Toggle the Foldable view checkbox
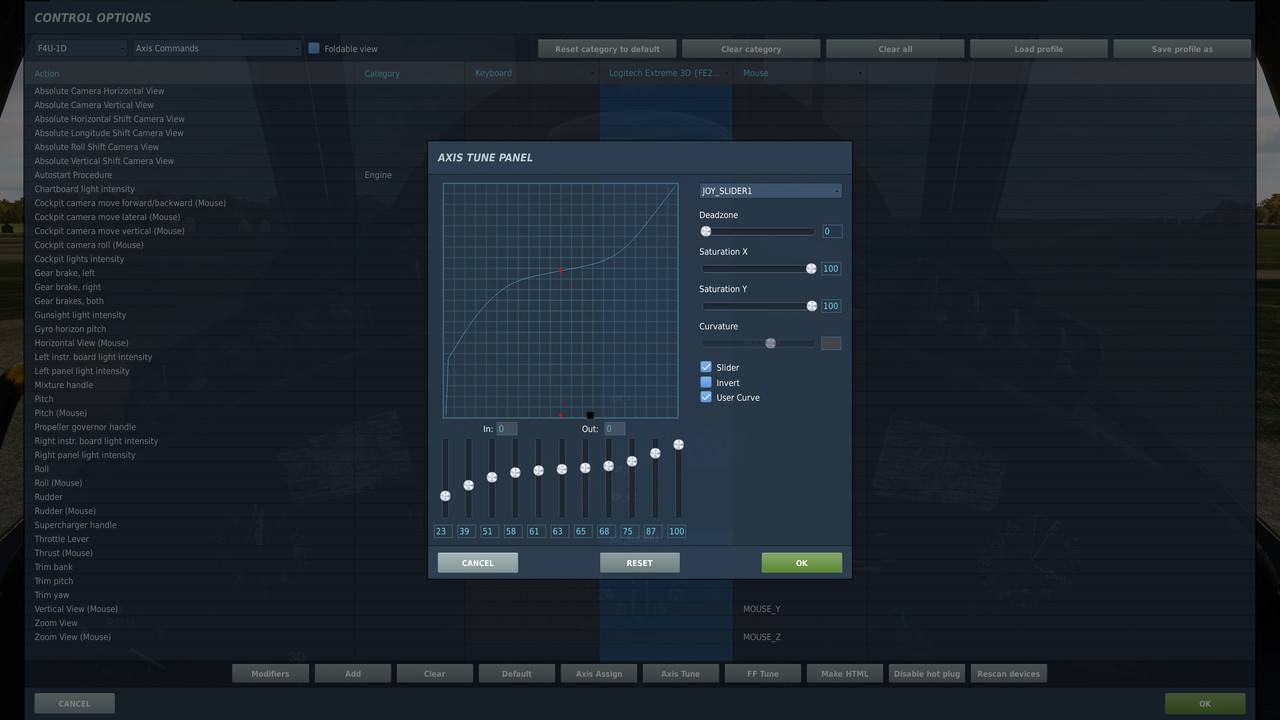 pos(314,48)
